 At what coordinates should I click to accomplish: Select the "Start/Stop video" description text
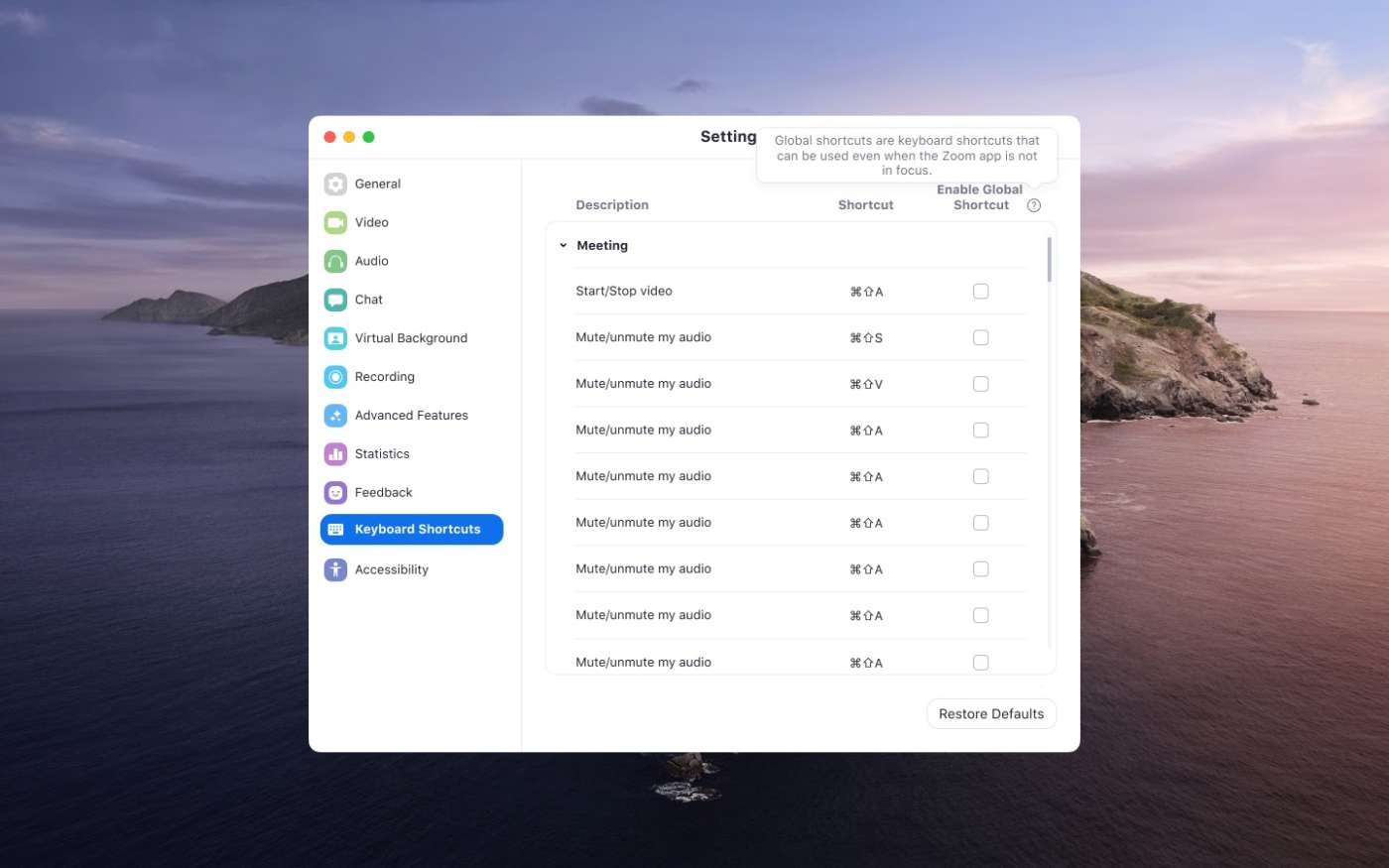624,292
